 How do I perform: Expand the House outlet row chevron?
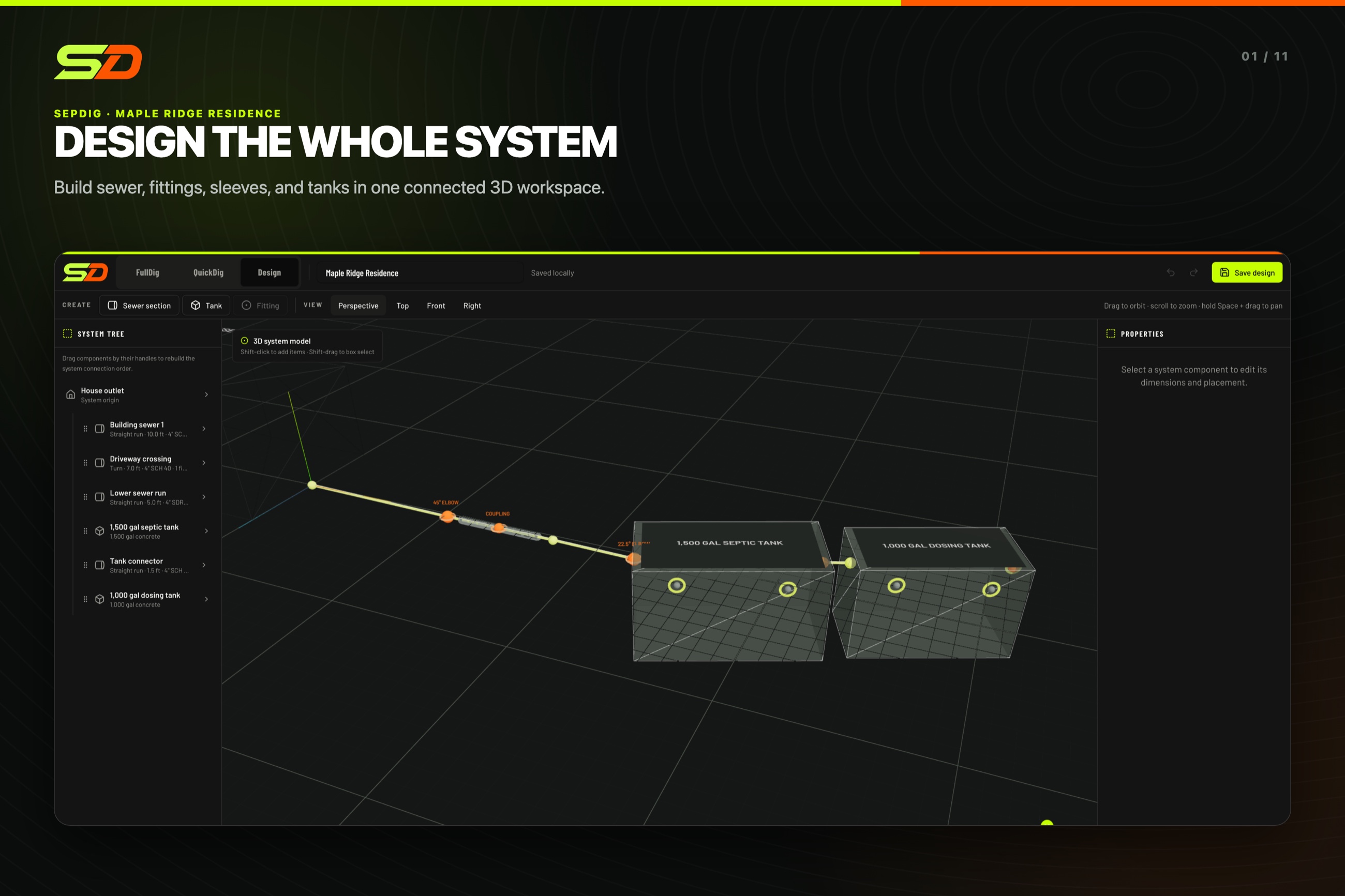206,394
